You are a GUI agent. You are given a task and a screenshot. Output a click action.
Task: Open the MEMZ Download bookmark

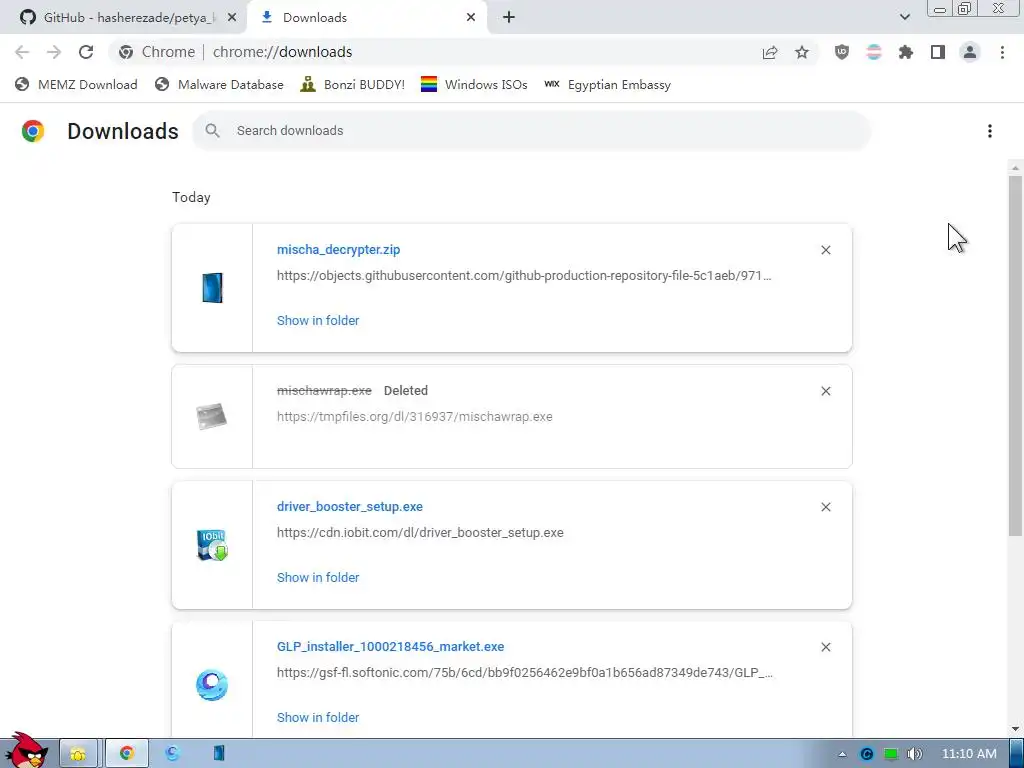pos(76,85)
